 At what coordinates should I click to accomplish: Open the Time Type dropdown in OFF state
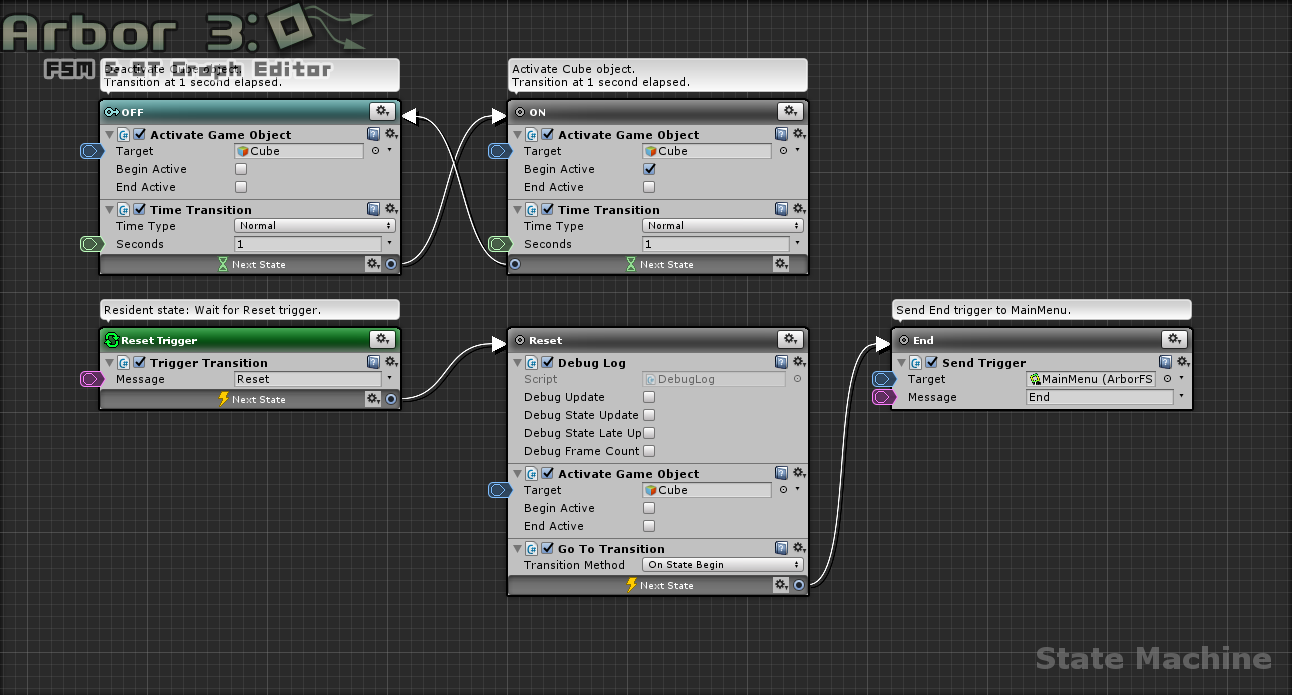click(x=315, y=226)
